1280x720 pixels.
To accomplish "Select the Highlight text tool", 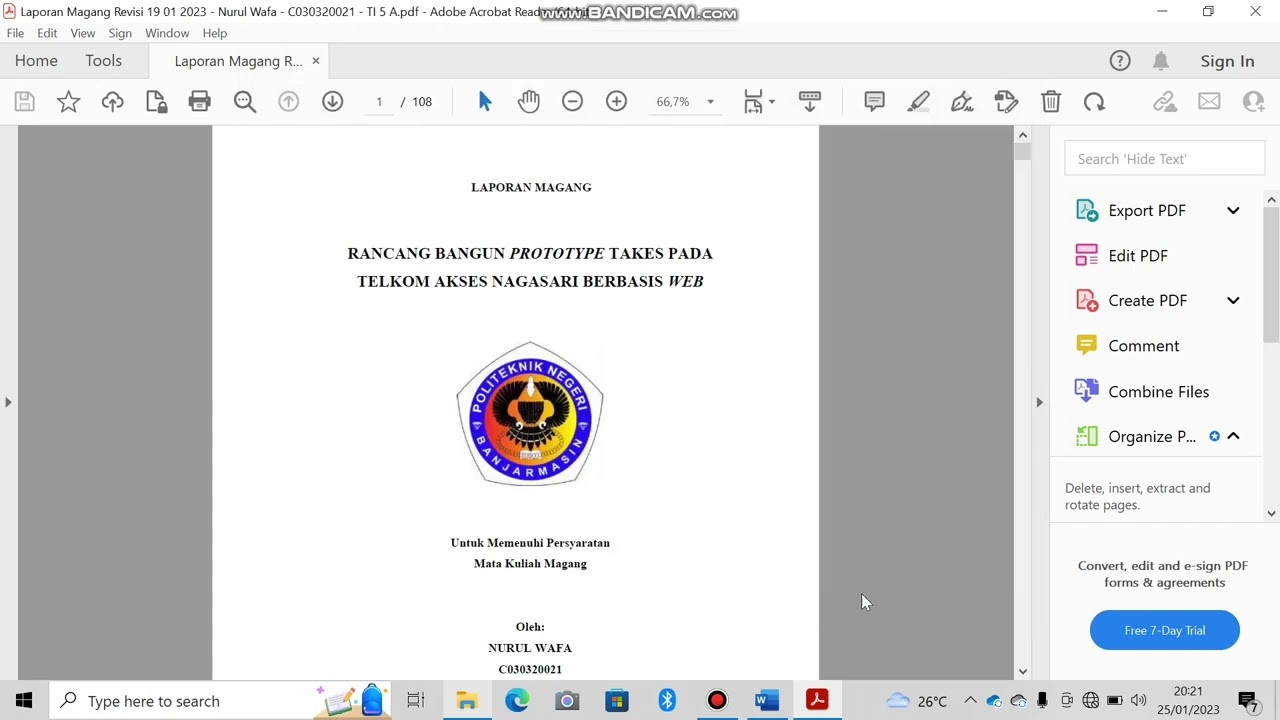I will pyautogui.click(x=918, y=101).
